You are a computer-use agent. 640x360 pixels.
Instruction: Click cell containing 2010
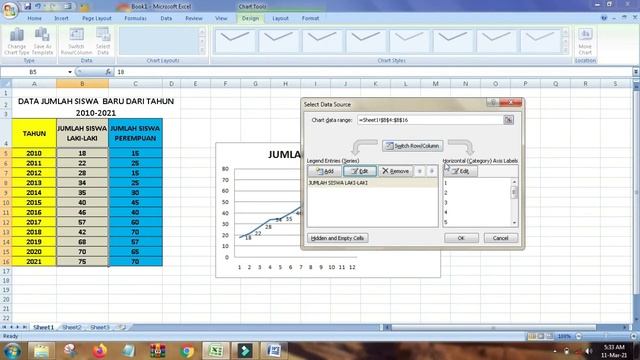[34, 153]
